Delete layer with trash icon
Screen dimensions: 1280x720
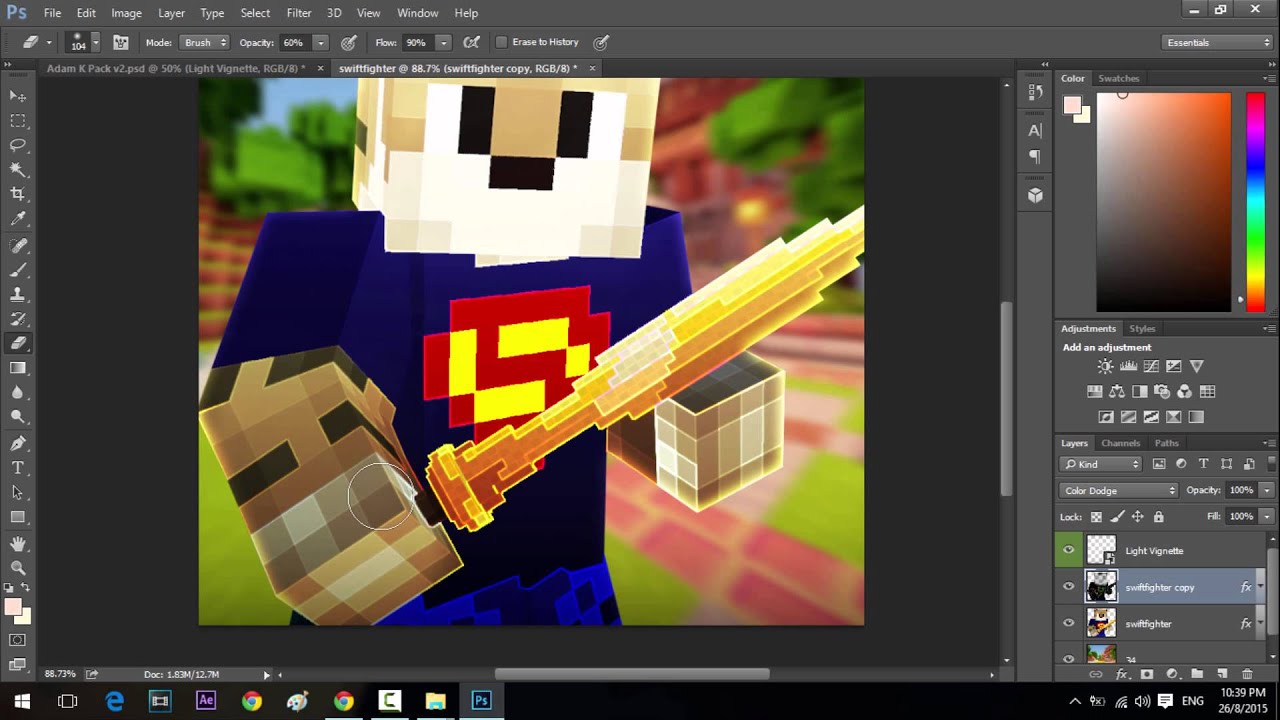1246,675
